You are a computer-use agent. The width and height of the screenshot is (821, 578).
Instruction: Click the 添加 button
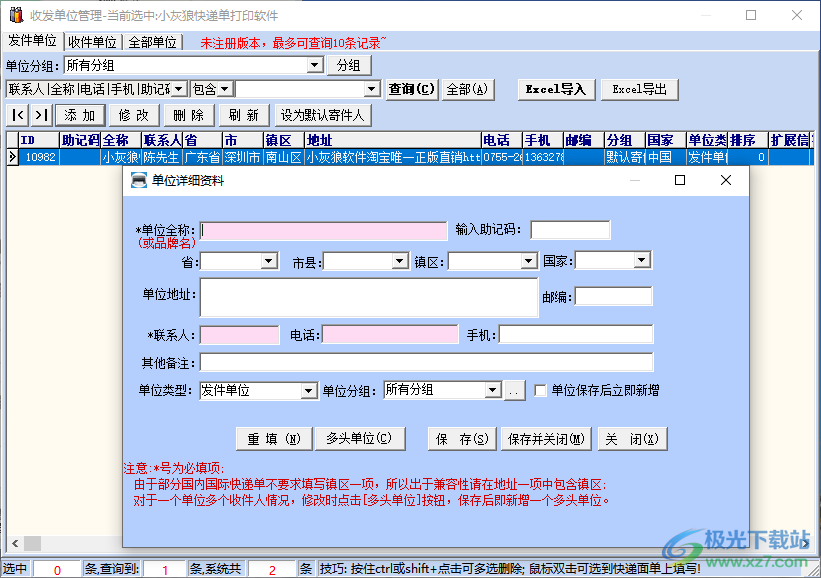[x=81, y=115]
